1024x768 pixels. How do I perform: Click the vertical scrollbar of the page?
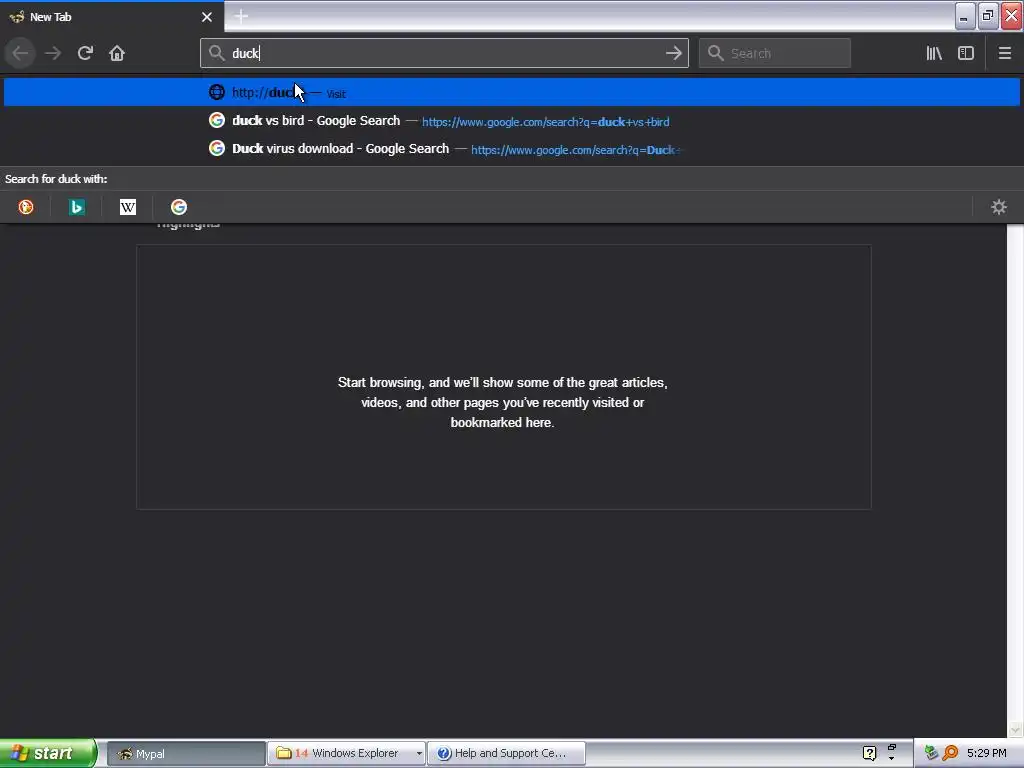1015,480
